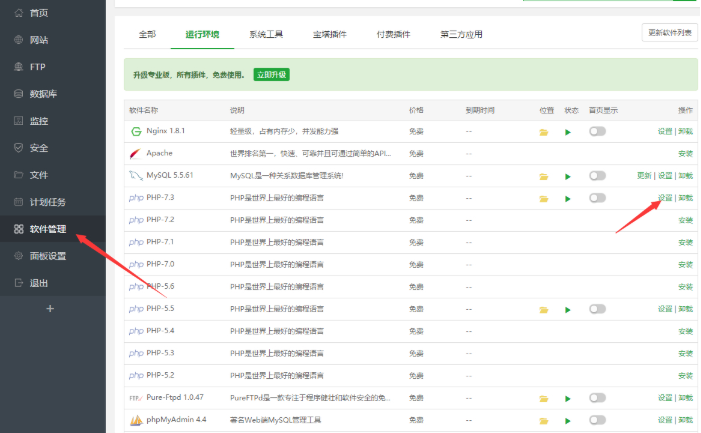Click the MySQL 5.5.61 green status play icon
The height and width of the screenshot is (433, 701).
[569, 176]
